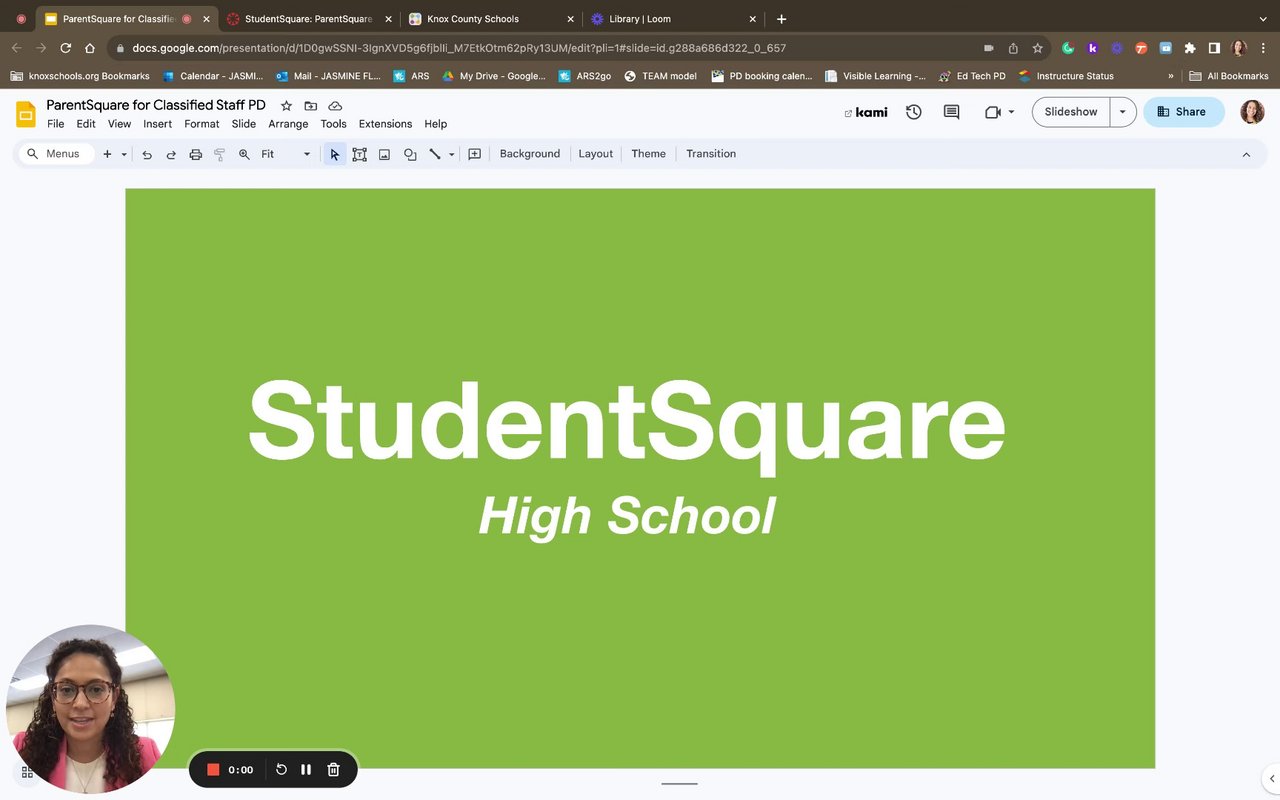Open the Background options
Image resolution: width=1280 pixels, height=800 pixels.
[x=530, y=154]
